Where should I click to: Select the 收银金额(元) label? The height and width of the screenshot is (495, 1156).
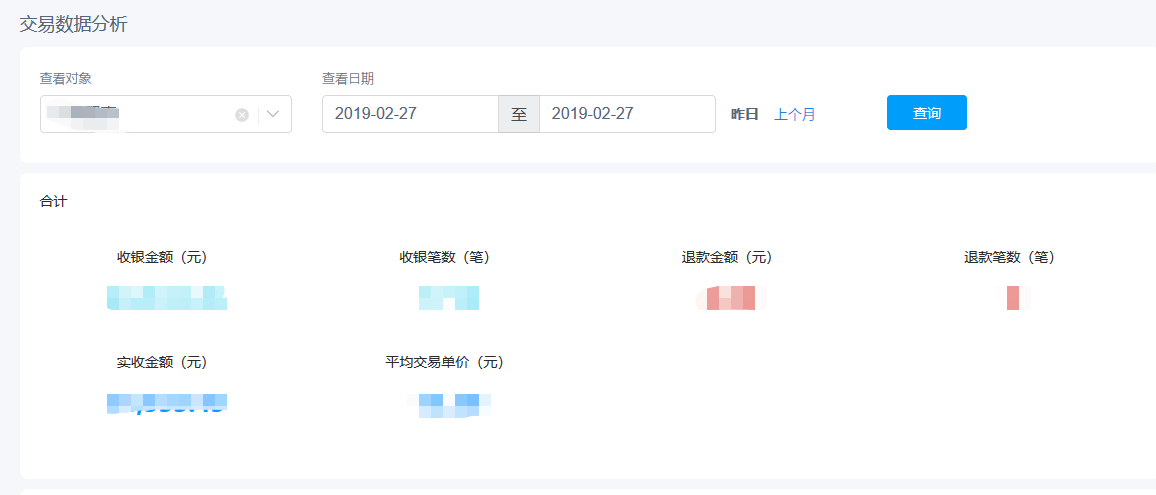(x=162, y=257)
